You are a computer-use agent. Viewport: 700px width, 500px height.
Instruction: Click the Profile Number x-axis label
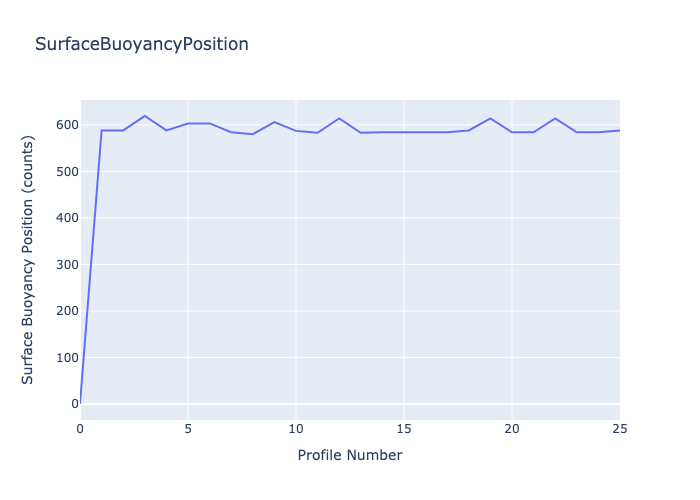(x=350, y=455)
